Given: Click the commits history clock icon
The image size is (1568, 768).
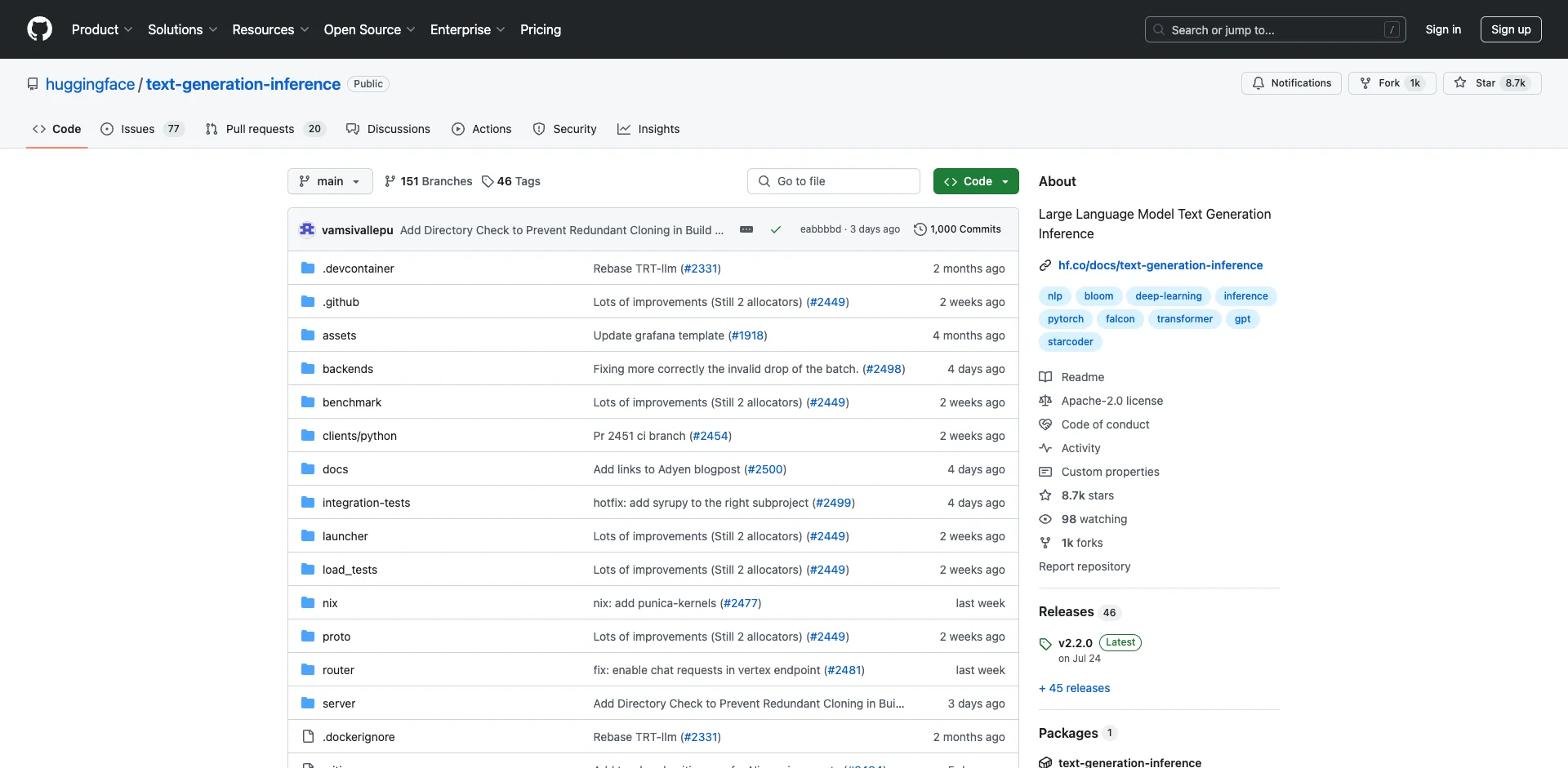Looking at the screenshot, I should coord(920,229).
